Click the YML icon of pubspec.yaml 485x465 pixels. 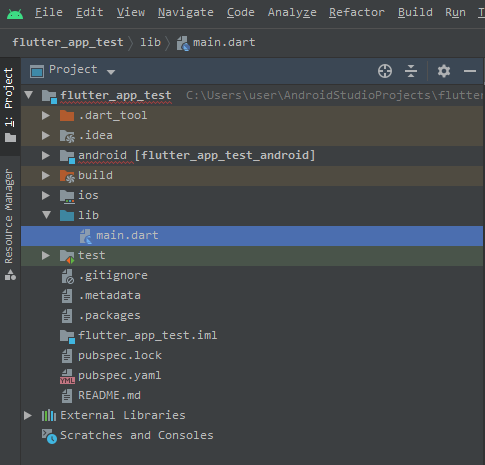click(67, 377)
